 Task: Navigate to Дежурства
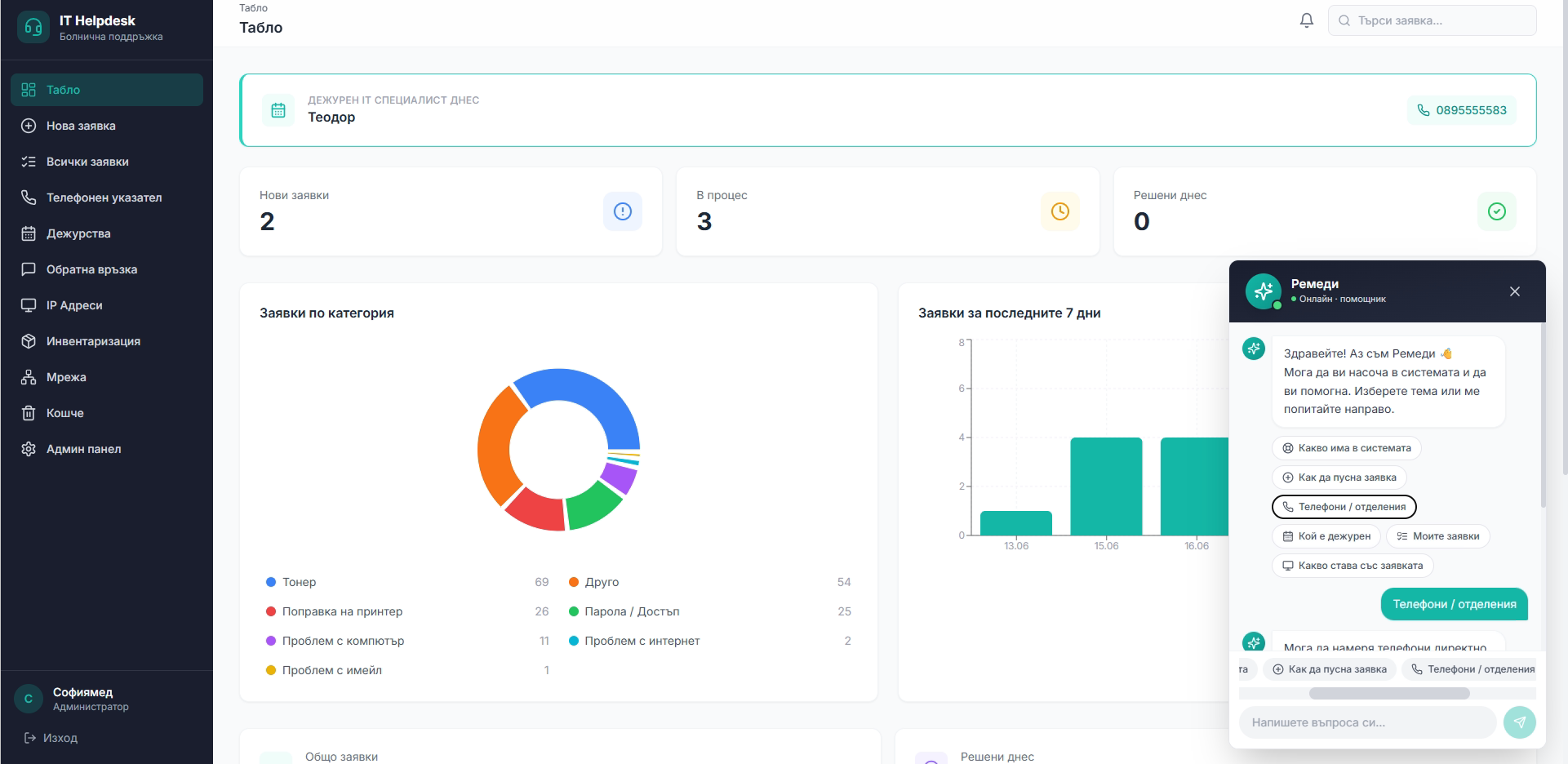point(107,233)
